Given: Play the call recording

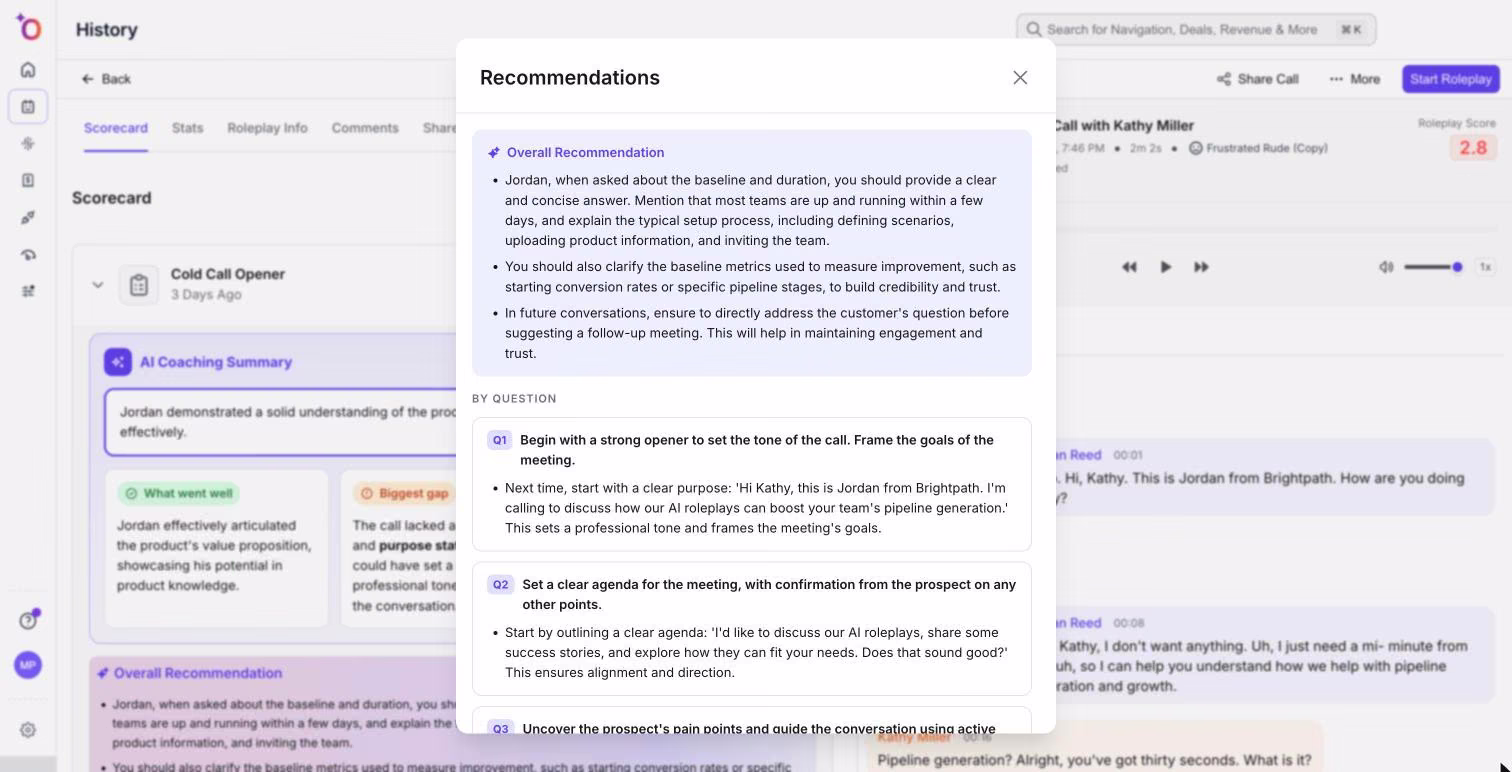Looking at the screenshot, I should point(1165,267).
